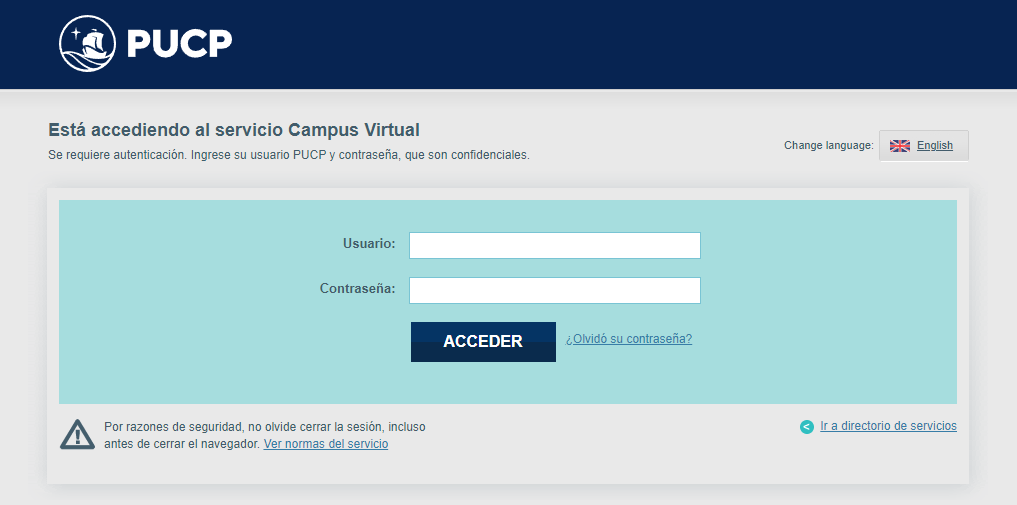
Task: Click the "Change language:" label
Action: point(828,146)
